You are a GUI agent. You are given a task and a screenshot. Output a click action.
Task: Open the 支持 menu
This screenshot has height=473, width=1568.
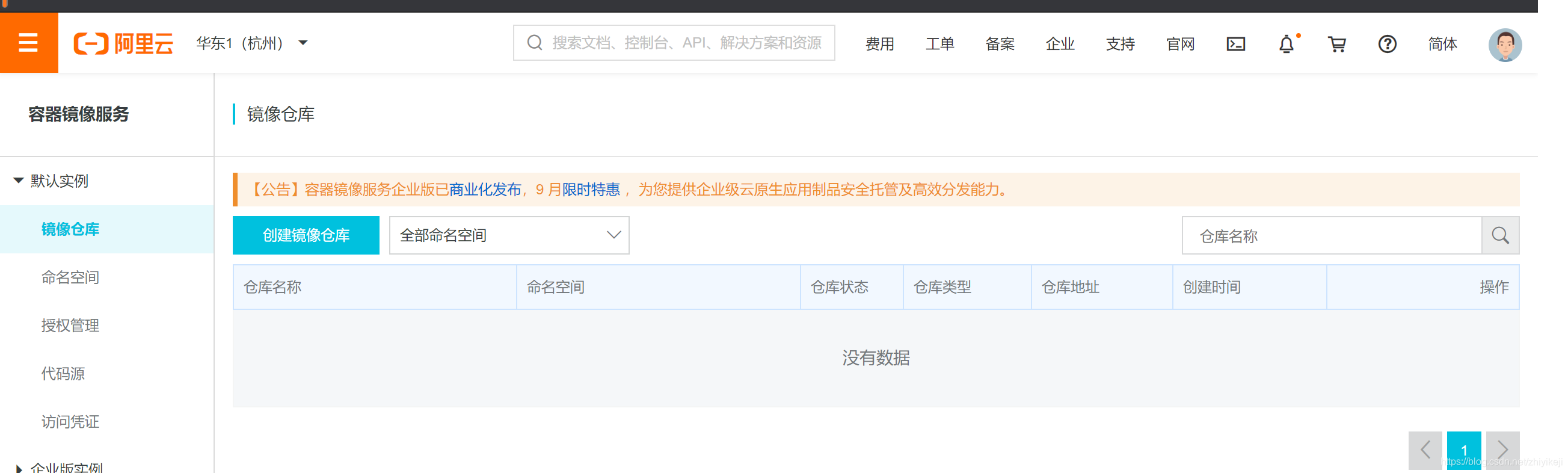click(1121, 44)
